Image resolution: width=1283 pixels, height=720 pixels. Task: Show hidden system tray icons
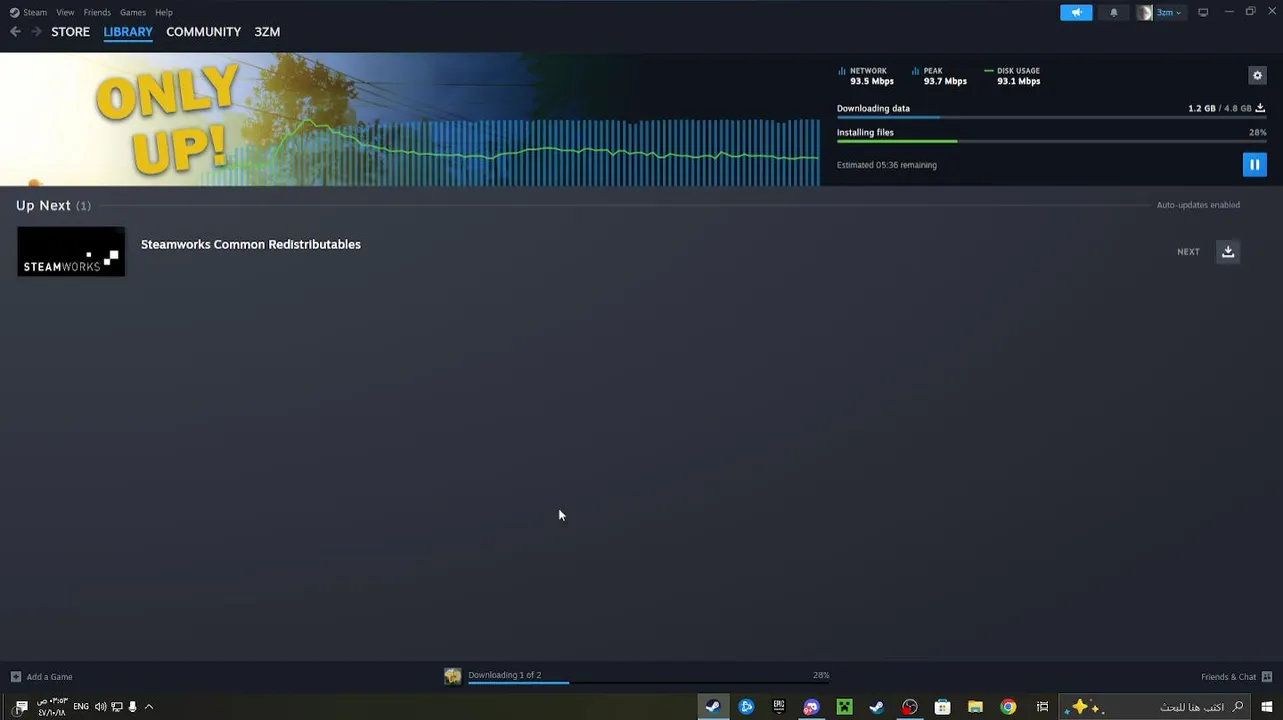[x=149, y=707]
